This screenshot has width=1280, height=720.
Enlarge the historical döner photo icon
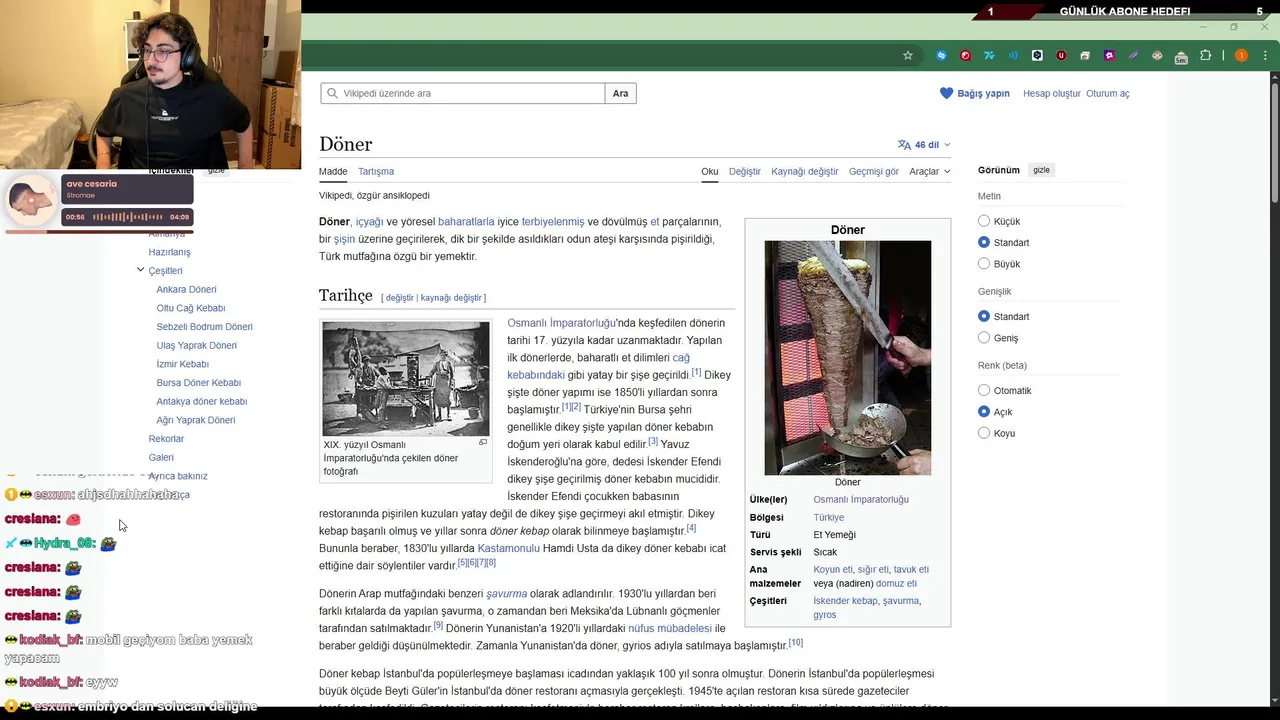click(483, 442)
